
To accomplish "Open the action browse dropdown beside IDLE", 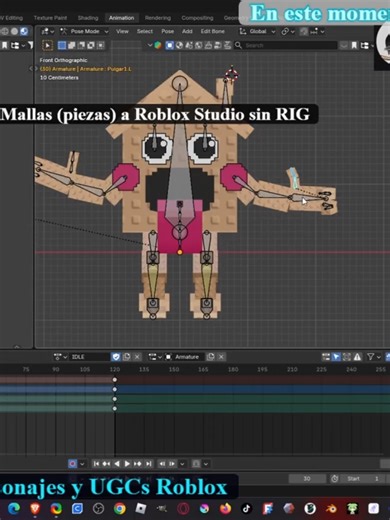I will pyautogui.click(x=60, y=357).
